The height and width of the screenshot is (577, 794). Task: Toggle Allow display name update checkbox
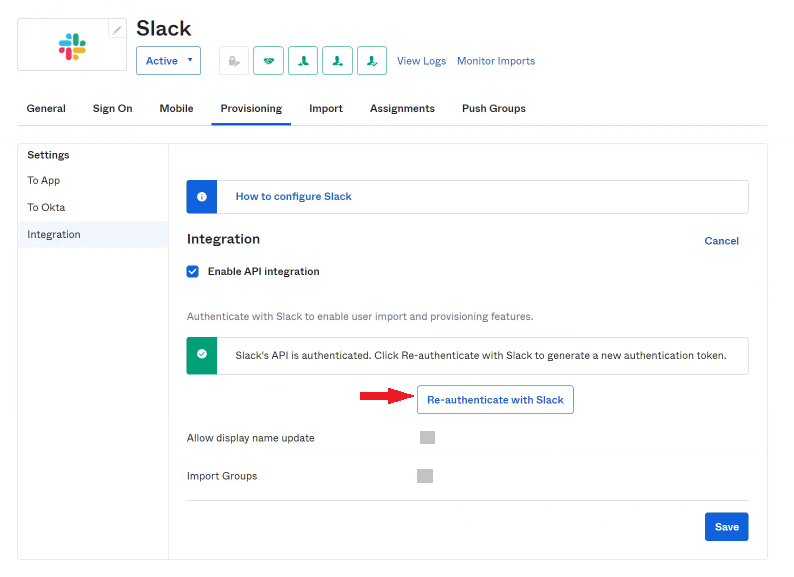(427, 437)
